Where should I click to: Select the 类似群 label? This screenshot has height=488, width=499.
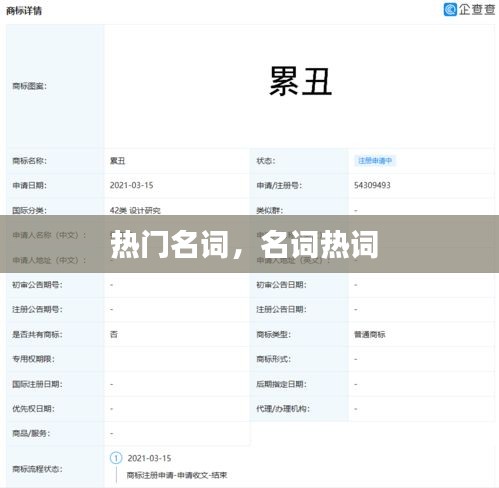(269, 210)
